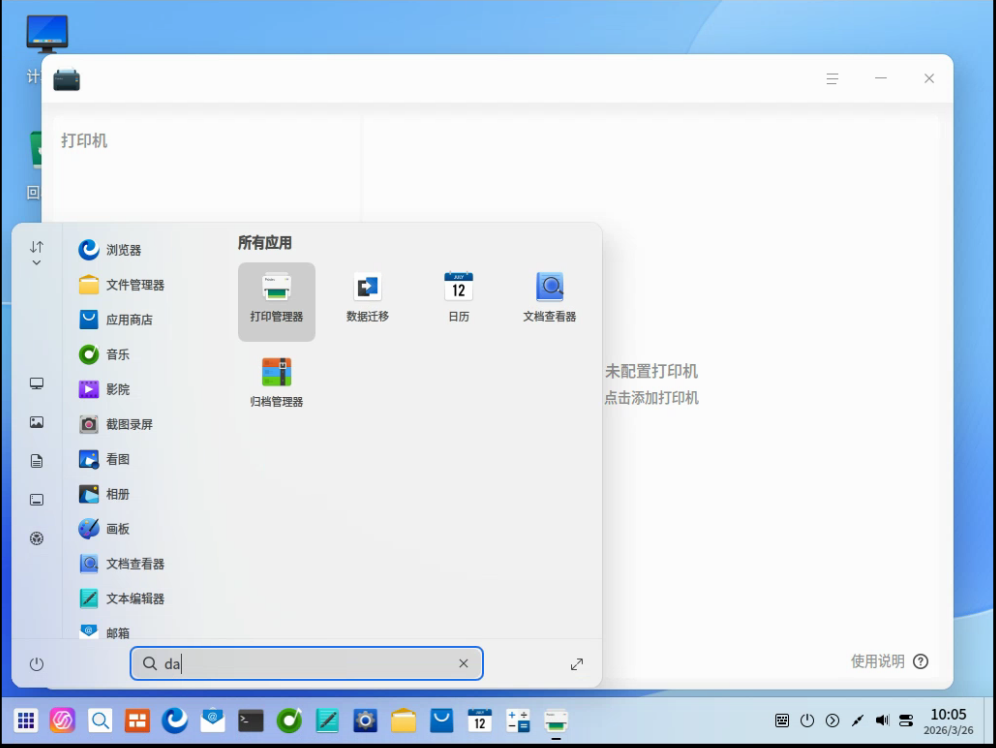
Task: Open 浏览器 from launcher list
Action: click(x=110, y=250)
